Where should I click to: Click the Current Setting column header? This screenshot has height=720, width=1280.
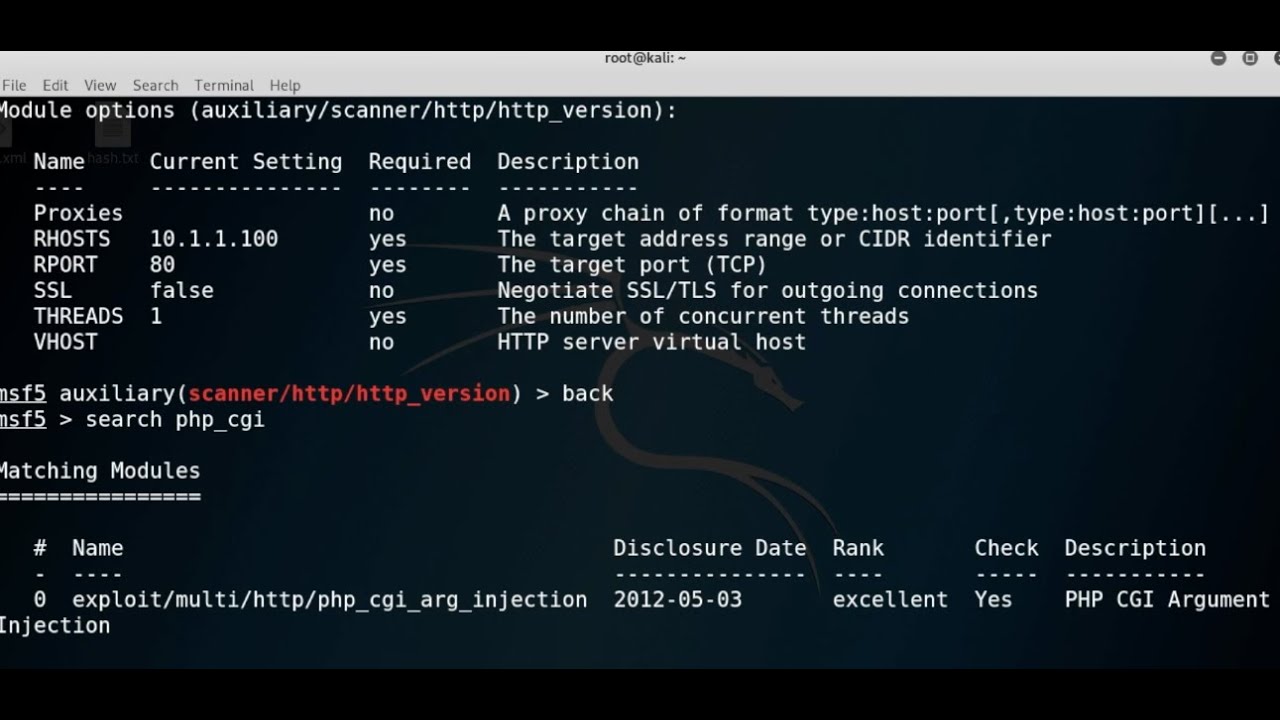click(246, 162)
